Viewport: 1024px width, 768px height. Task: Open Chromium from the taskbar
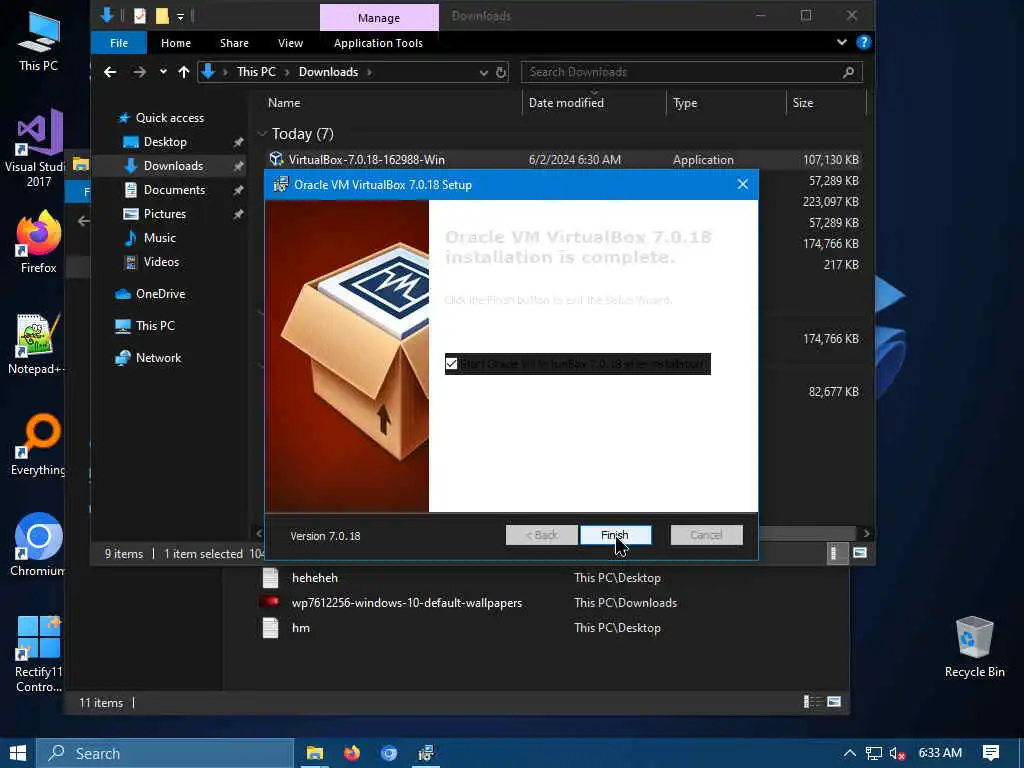[389, 753]
